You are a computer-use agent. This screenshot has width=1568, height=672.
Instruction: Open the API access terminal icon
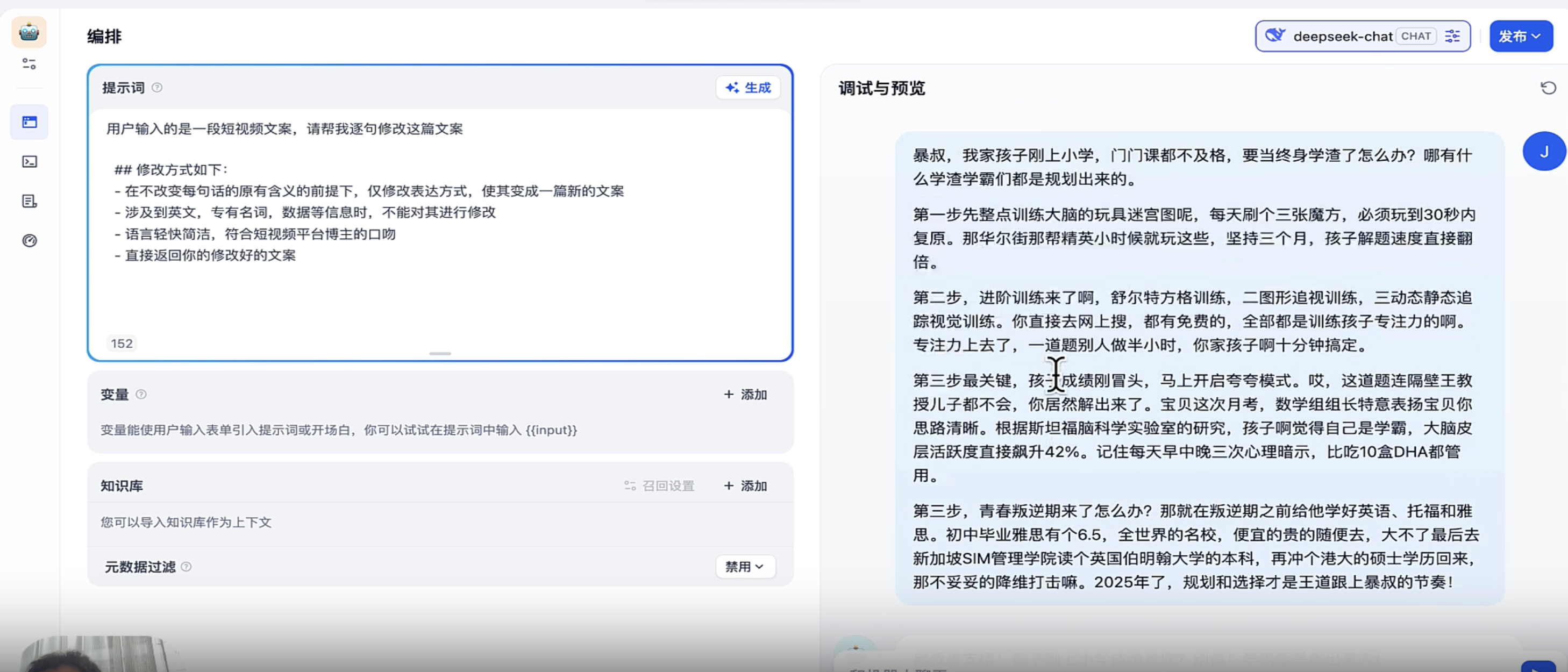point(29,162)
